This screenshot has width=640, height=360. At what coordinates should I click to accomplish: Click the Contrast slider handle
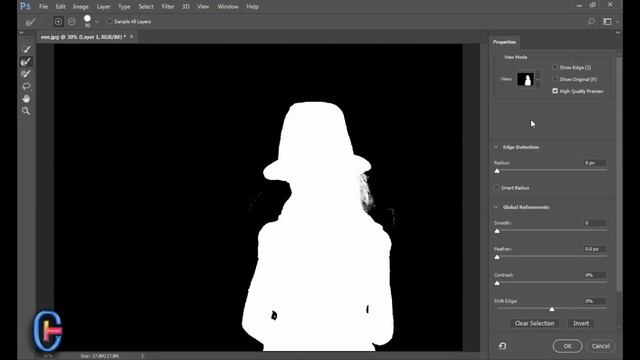(x=497, y=283)
